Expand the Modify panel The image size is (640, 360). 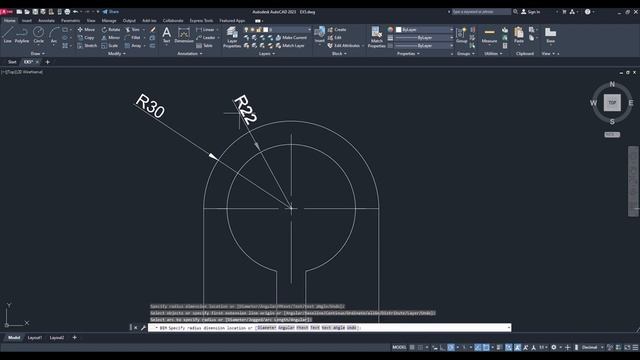[116, 53]
